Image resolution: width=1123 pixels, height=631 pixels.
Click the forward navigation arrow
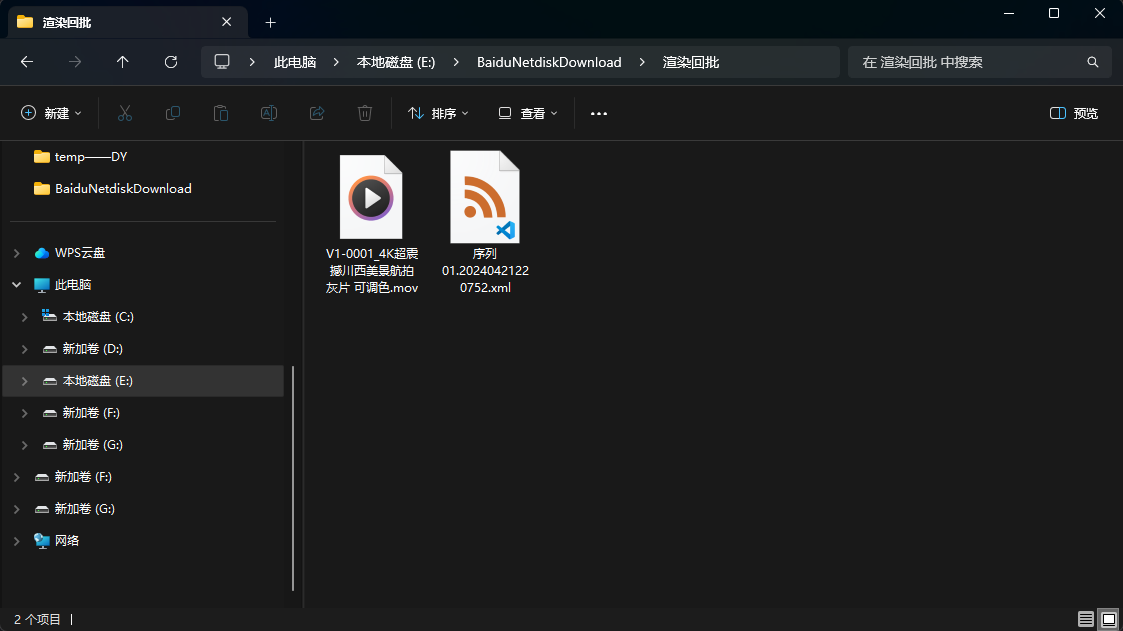coord(74,62)
